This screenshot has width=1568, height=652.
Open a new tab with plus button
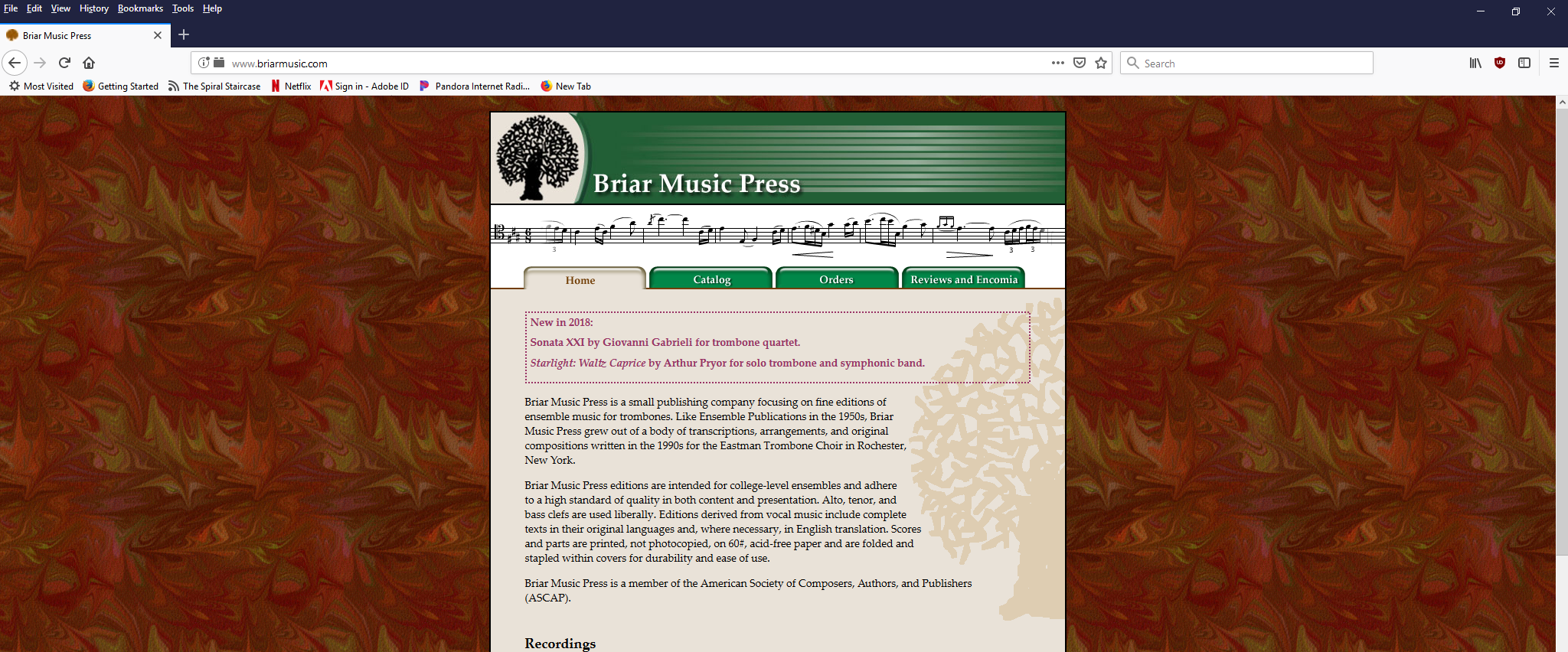(184, 34)
